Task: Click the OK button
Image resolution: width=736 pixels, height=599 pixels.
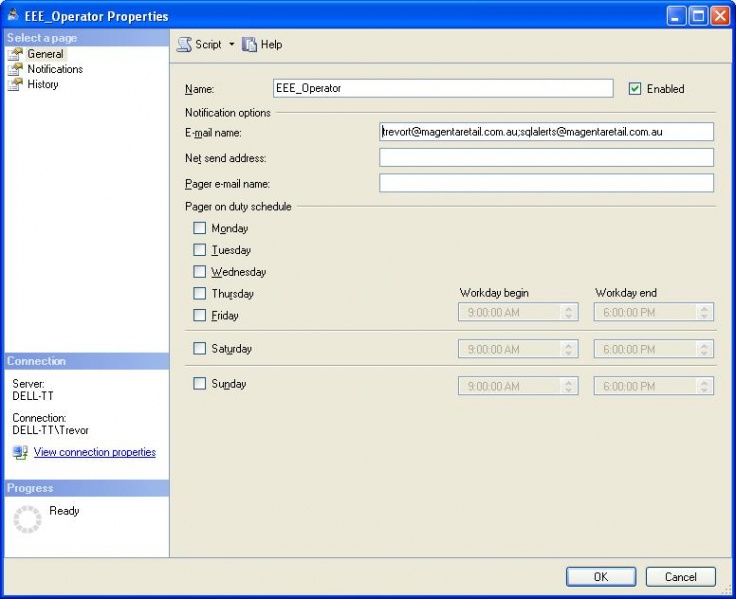Action: 601,577
